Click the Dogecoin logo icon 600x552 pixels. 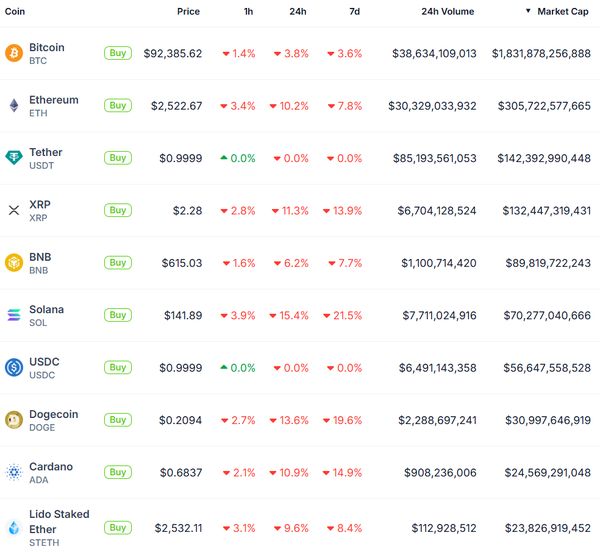(x=14, y=420)
